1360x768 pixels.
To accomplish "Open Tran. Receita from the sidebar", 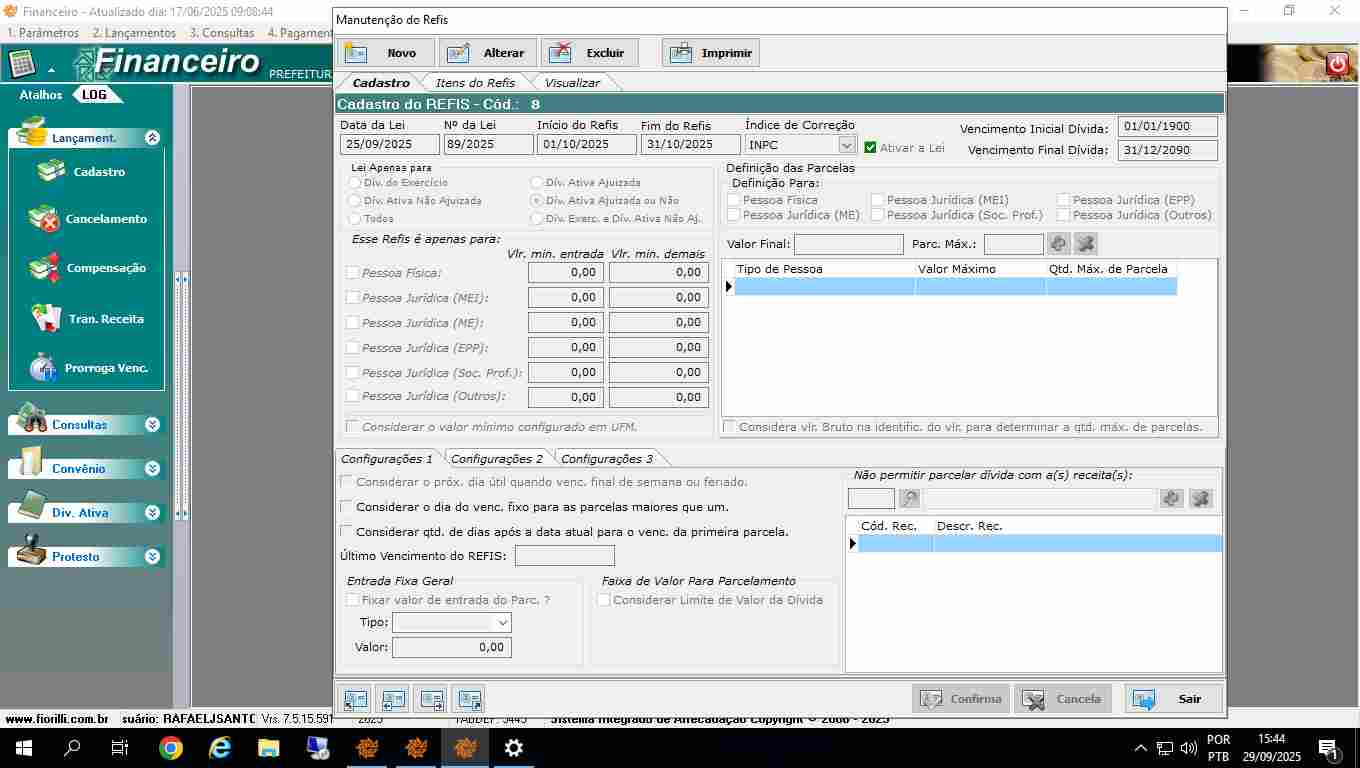I will coord(45,318).
